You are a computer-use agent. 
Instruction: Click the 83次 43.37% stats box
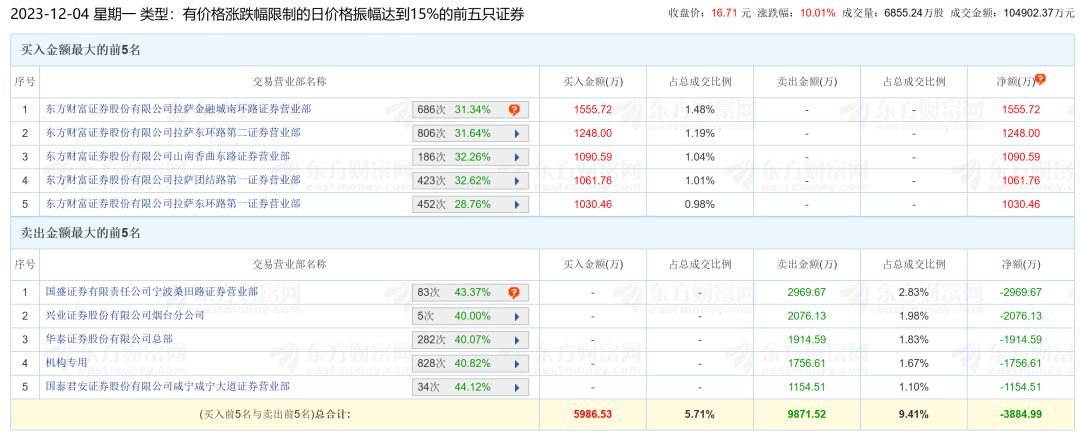(470, 293)
